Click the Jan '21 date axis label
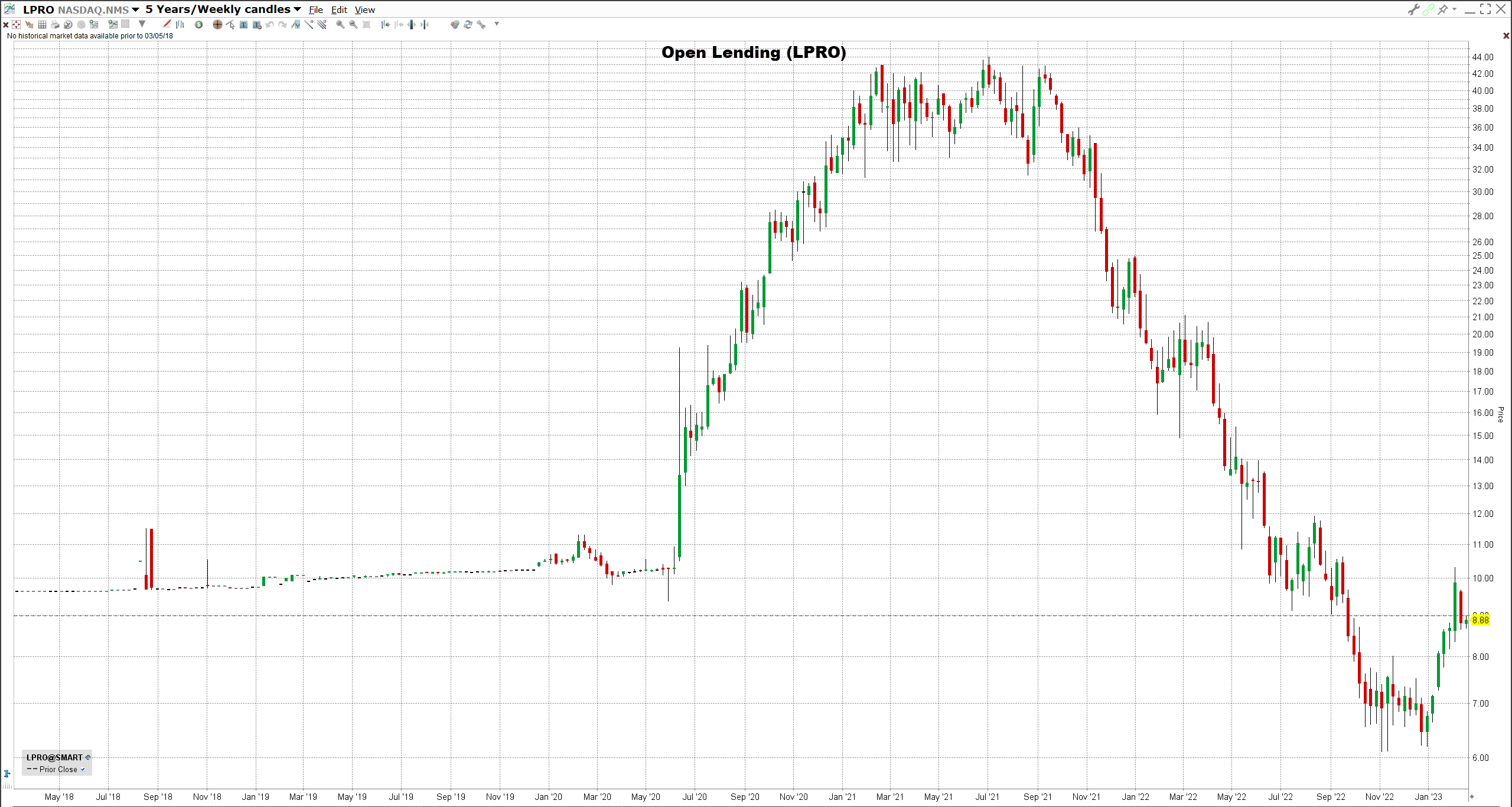 point(842,797)
